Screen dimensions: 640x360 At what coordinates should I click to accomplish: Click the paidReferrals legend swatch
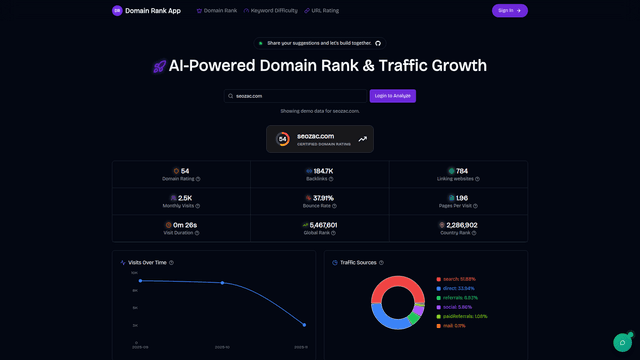[439, 317]
